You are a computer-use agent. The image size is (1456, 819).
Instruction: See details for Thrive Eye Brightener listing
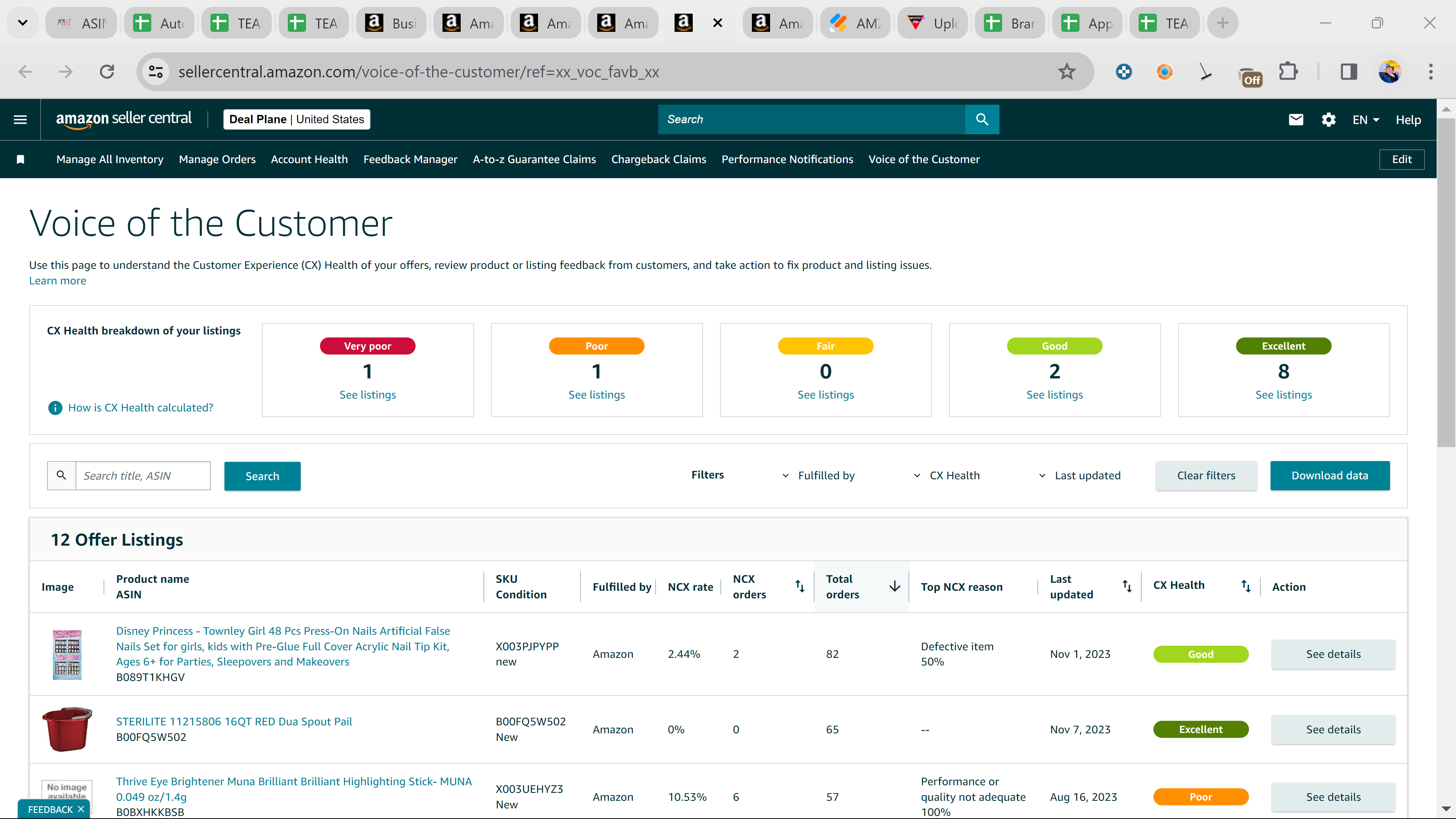tap(1334, 797)
